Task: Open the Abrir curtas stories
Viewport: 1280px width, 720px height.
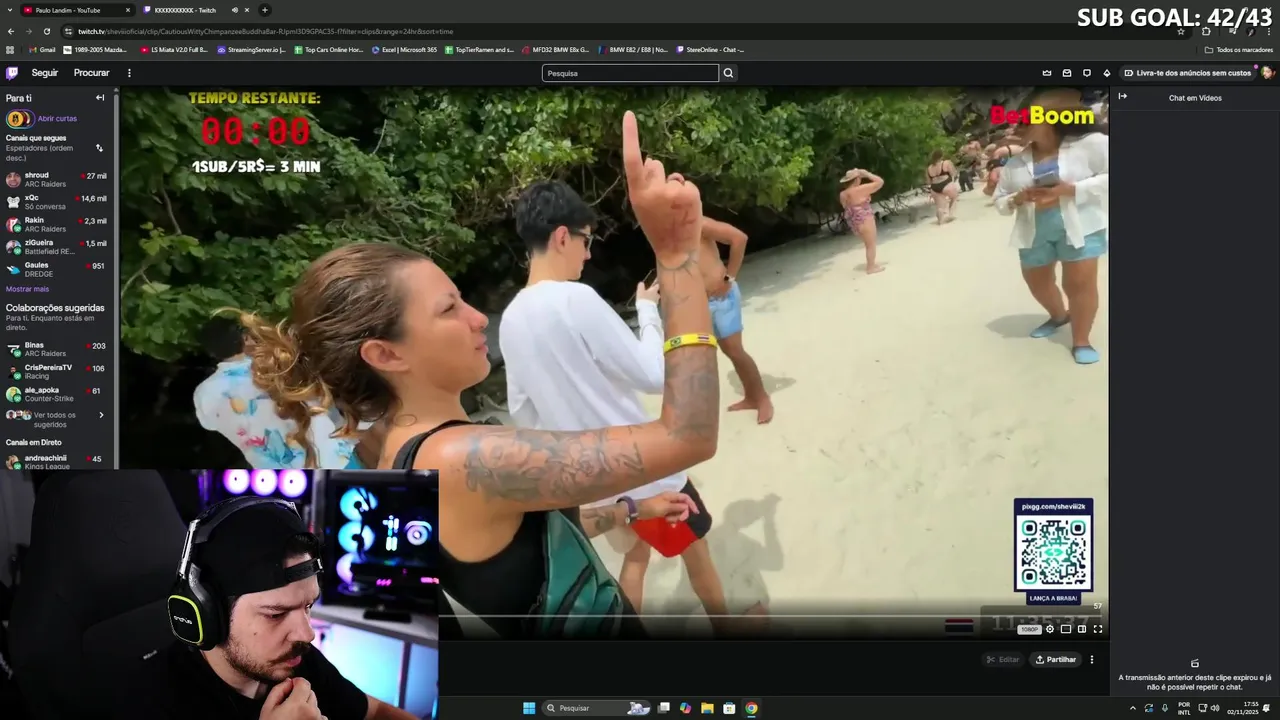Action: click(x=43, y=119)
